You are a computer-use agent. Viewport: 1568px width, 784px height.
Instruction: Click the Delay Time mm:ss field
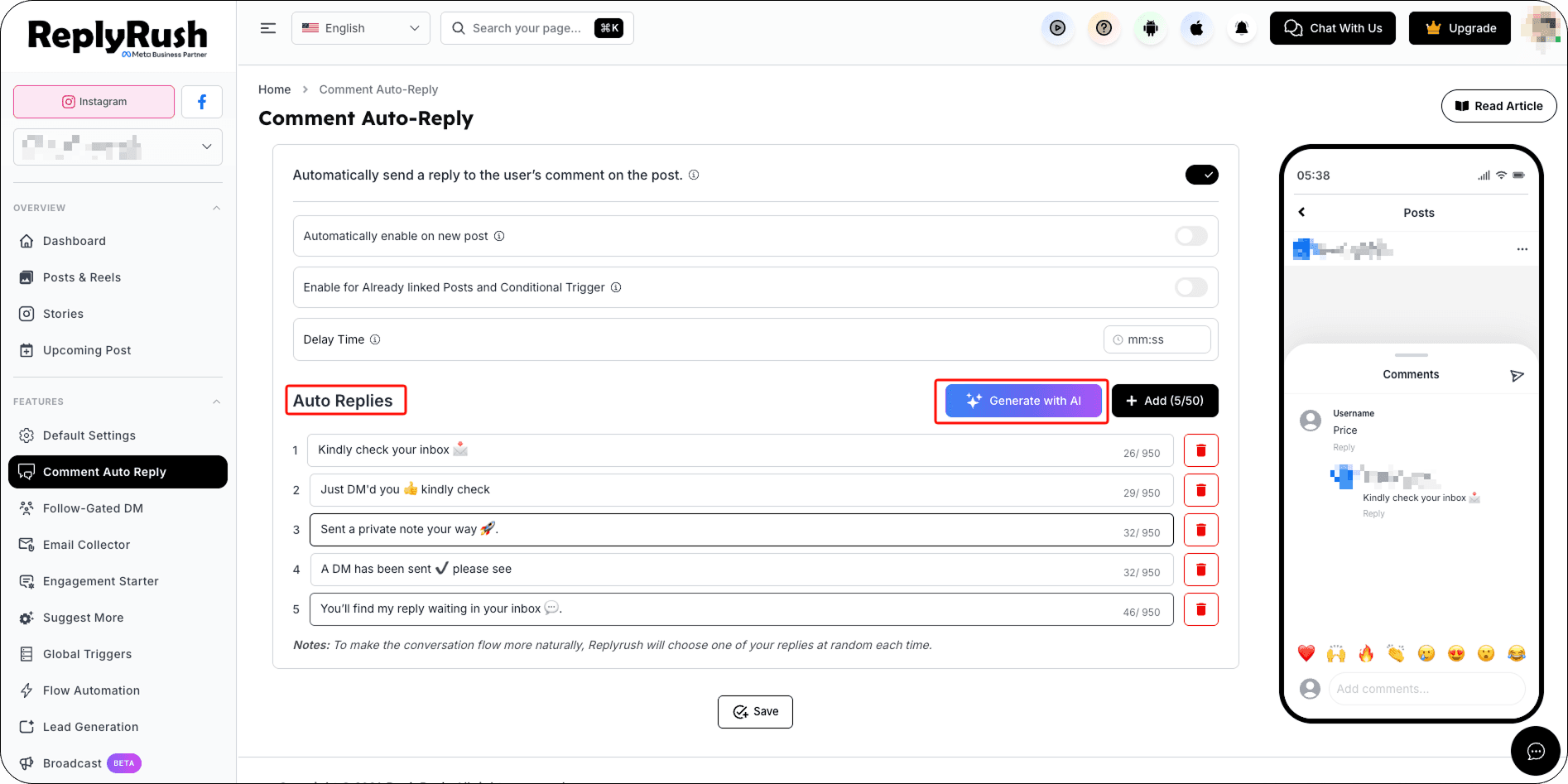[x=1157, y=339]
